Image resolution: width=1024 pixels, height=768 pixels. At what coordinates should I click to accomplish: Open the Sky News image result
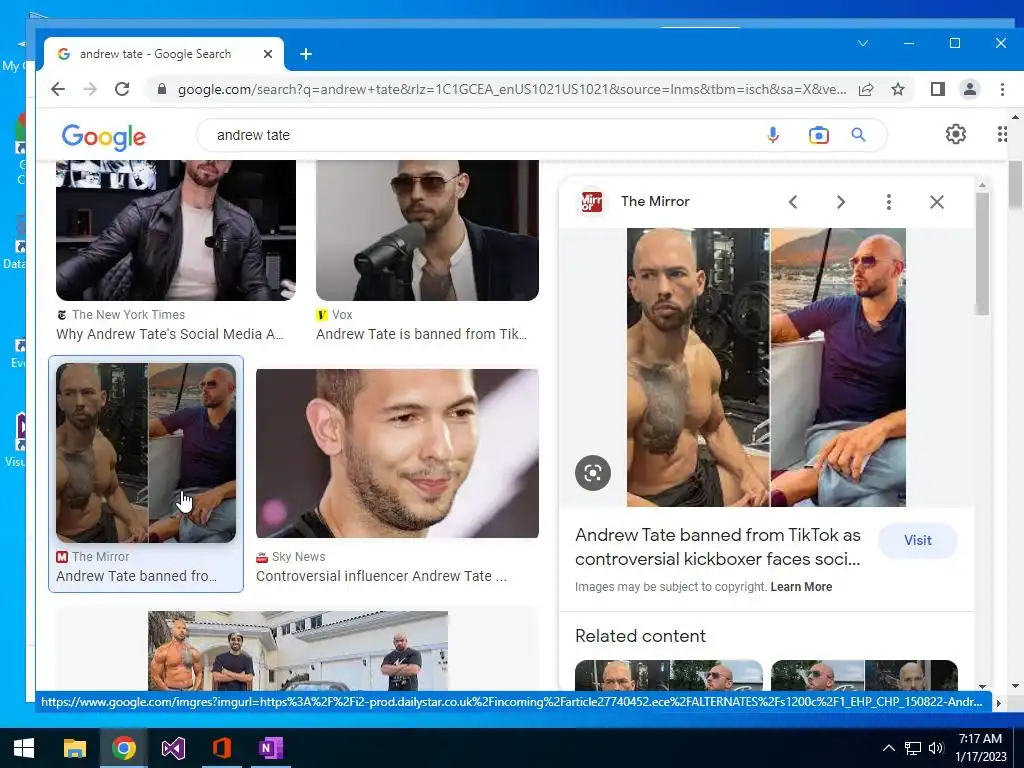[397, 453]
